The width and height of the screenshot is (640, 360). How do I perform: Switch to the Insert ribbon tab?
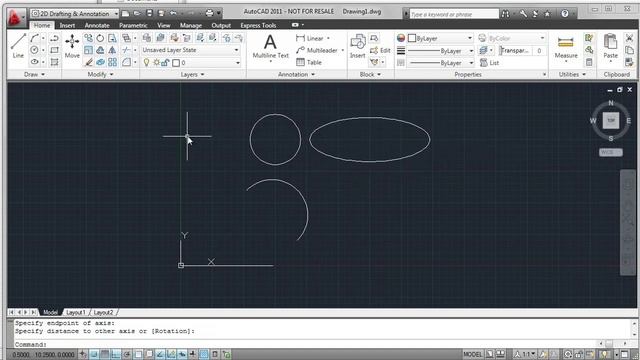67,25
